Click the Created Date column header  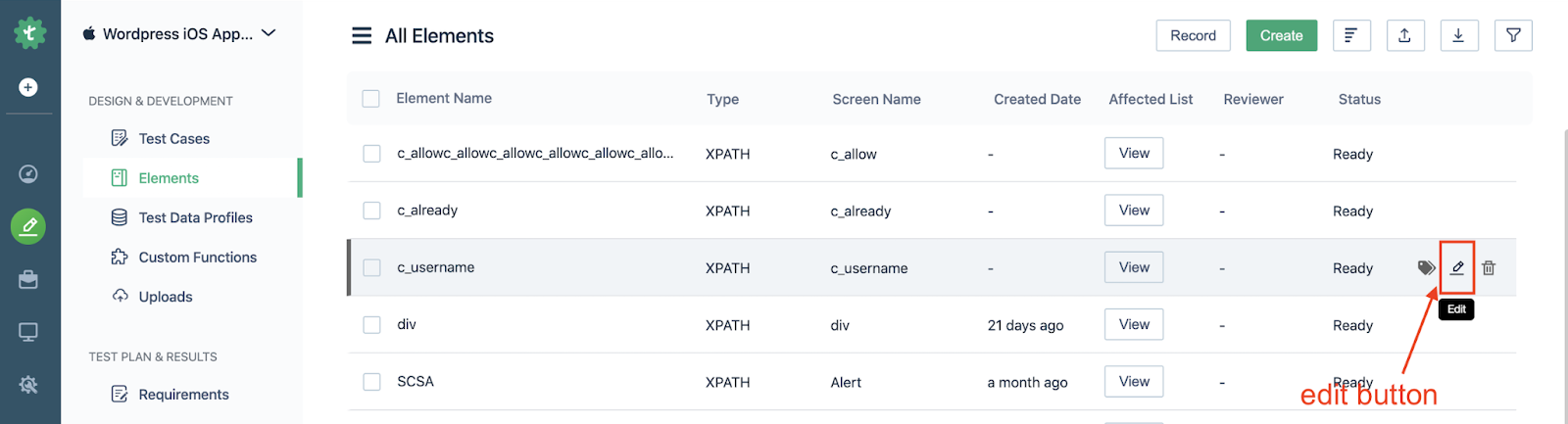[1038, 99]
